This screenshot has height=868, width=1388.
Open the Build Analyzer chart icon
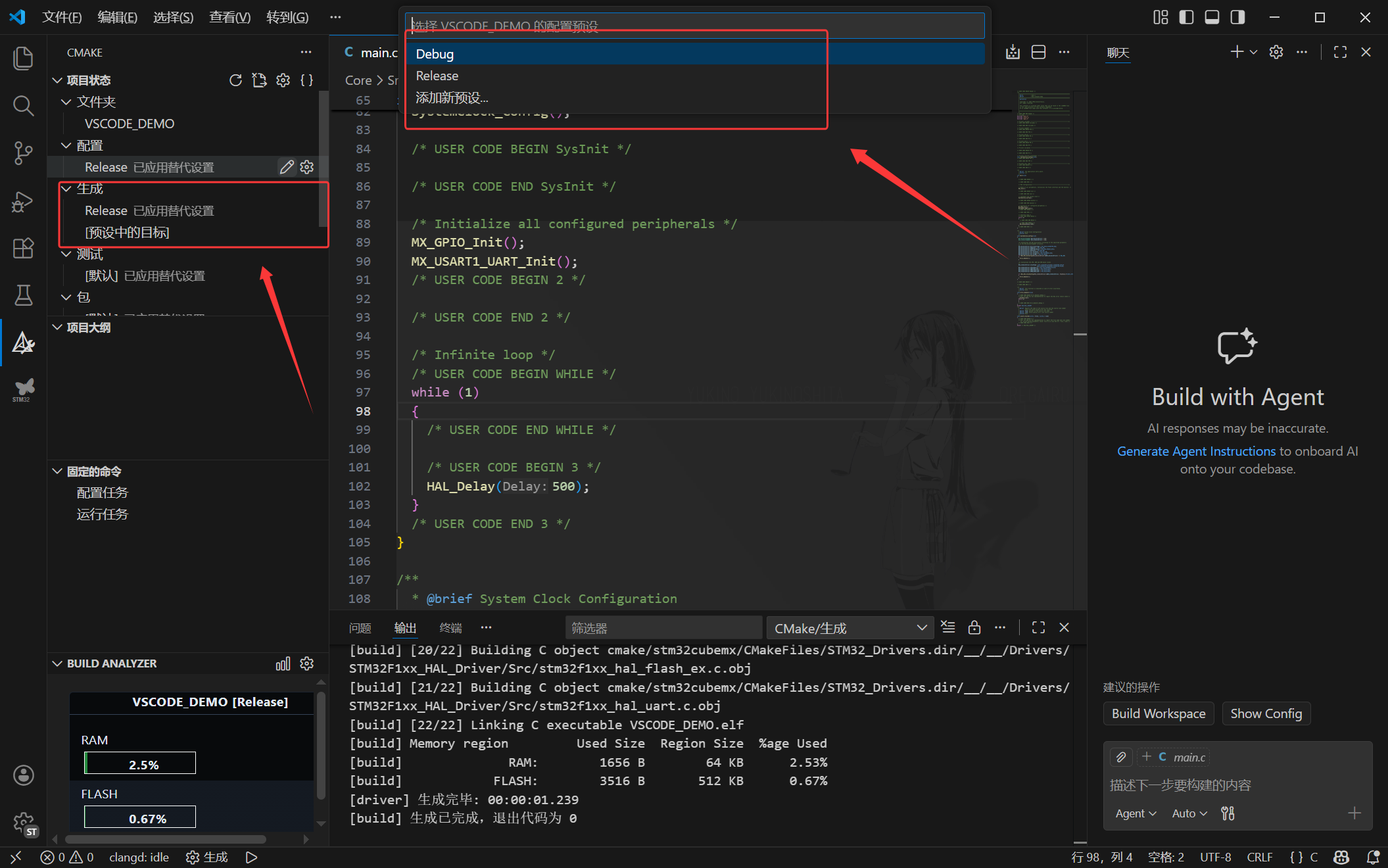pyautogui.click(x=283, y=663)
